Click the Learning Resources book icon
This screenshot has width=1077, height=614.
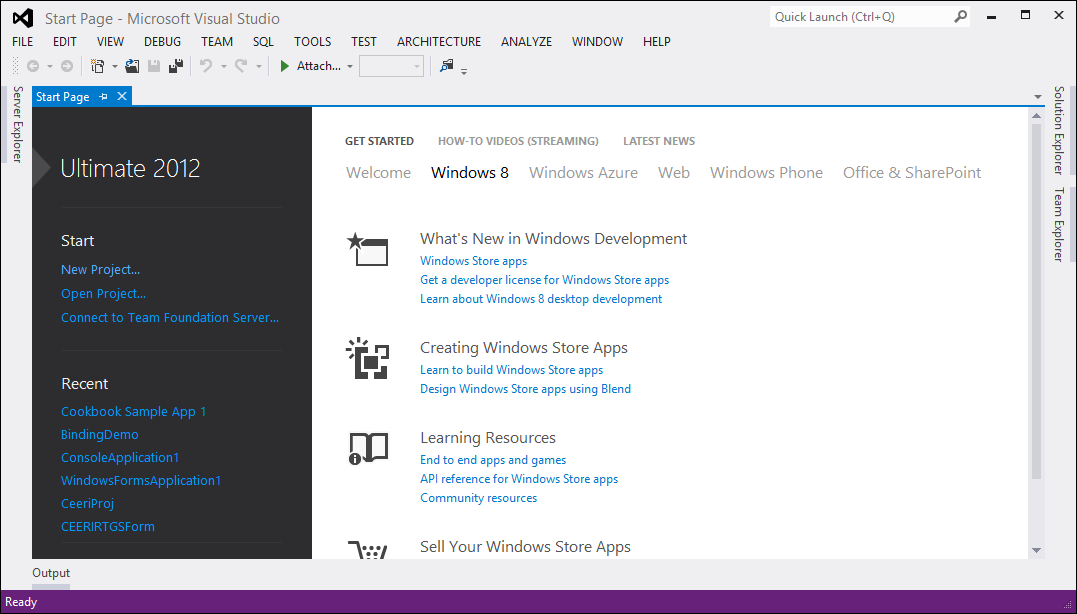pyautogui.click(x=368, y=448)
